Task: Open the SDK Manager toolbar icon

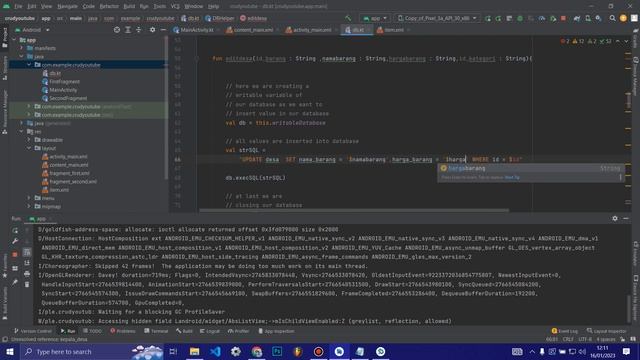Action: 598,18
